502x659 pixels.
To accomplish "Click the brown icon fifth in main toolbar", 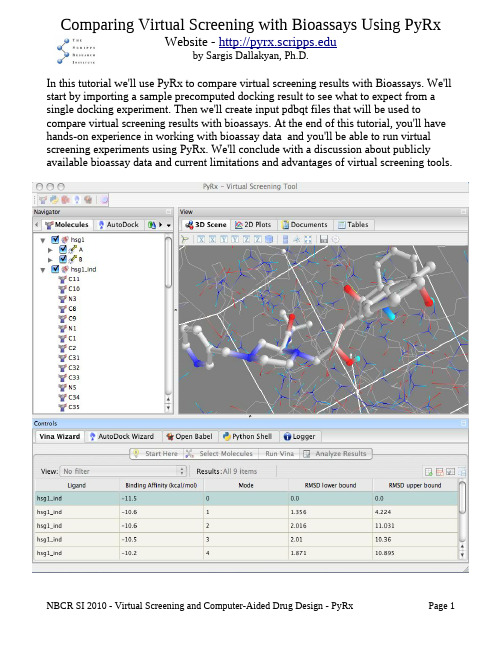I will click(x=88, y=200).
